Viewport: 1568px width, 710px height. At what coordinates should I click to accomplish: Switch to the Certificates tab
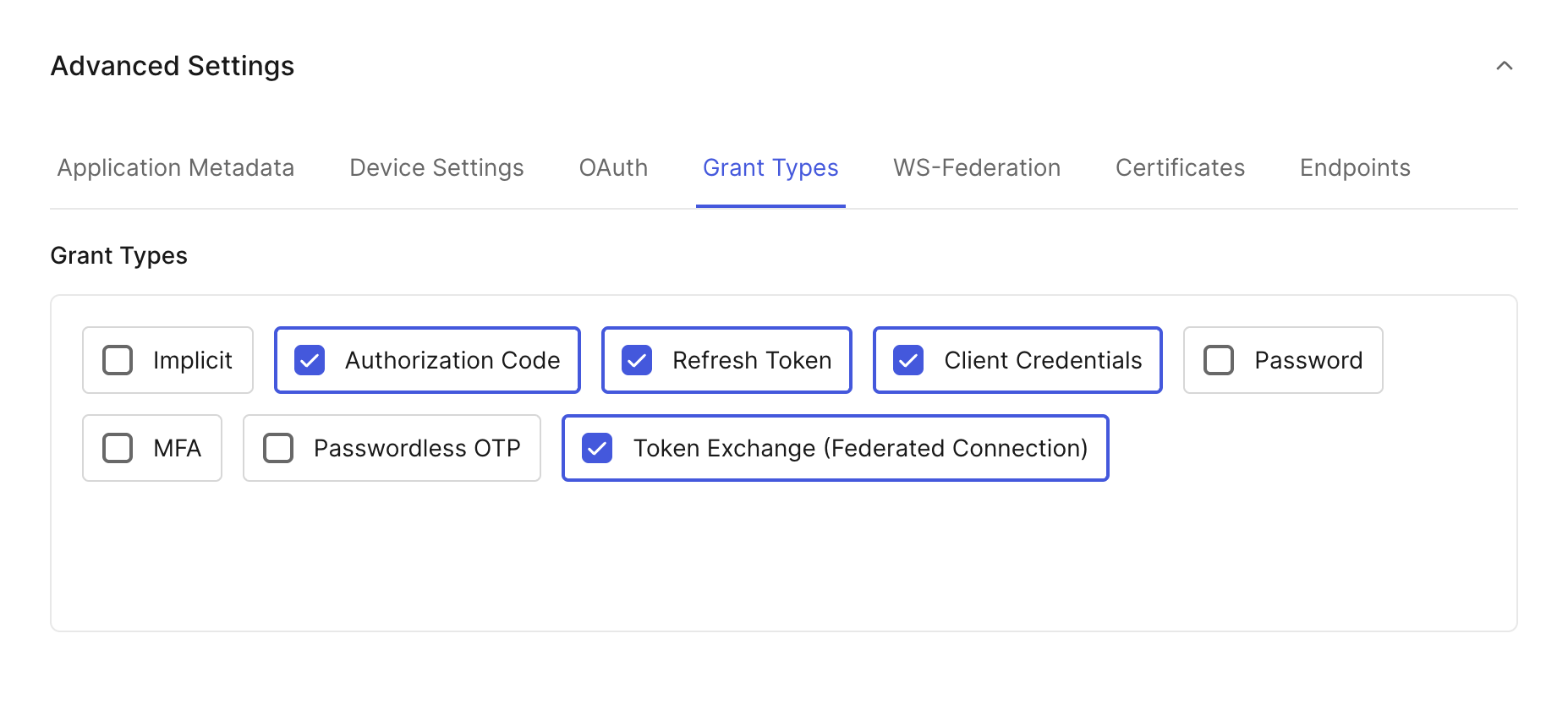tap(1180, 168)
